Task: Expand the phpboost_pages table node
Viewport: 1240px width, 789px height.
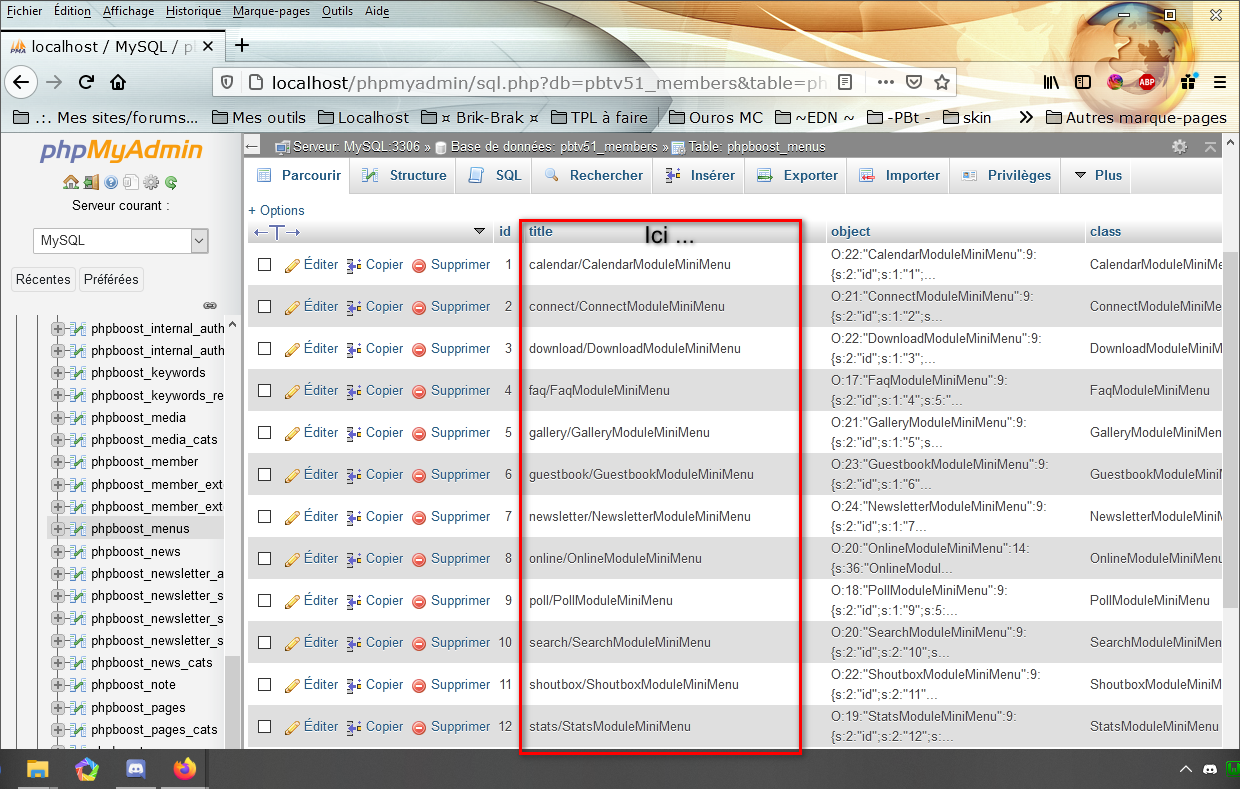Action: point(58,708)
